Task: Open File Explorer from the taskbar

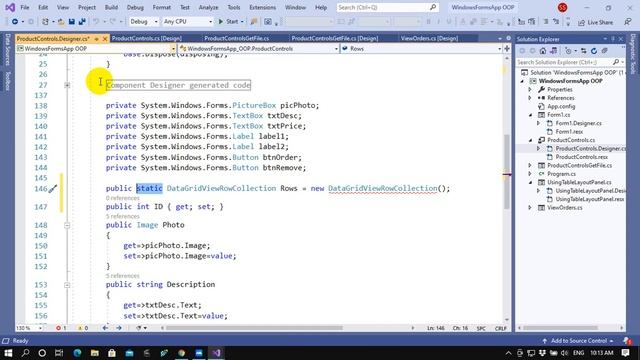Action: 95,353
